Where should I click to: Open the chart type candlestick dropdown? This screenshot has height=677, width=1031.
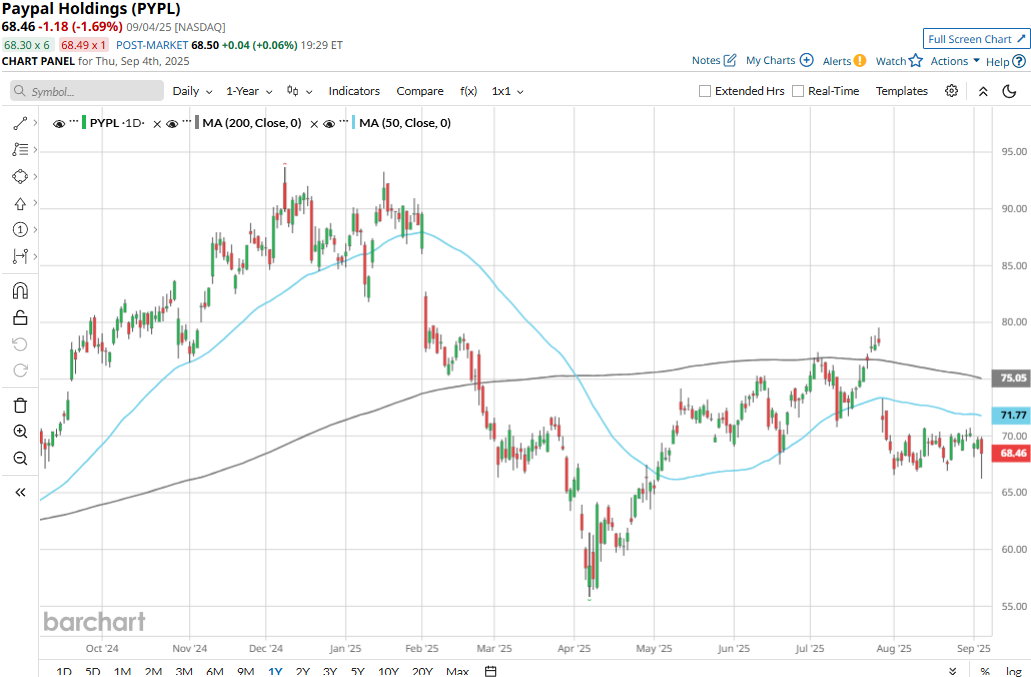pos(299,91)
